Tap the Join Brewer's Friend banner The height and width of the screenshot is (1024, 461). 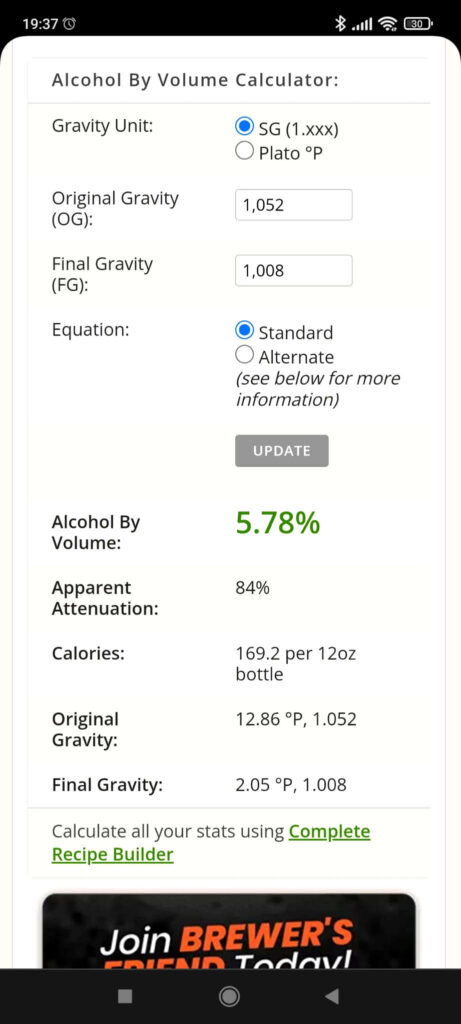229,931
